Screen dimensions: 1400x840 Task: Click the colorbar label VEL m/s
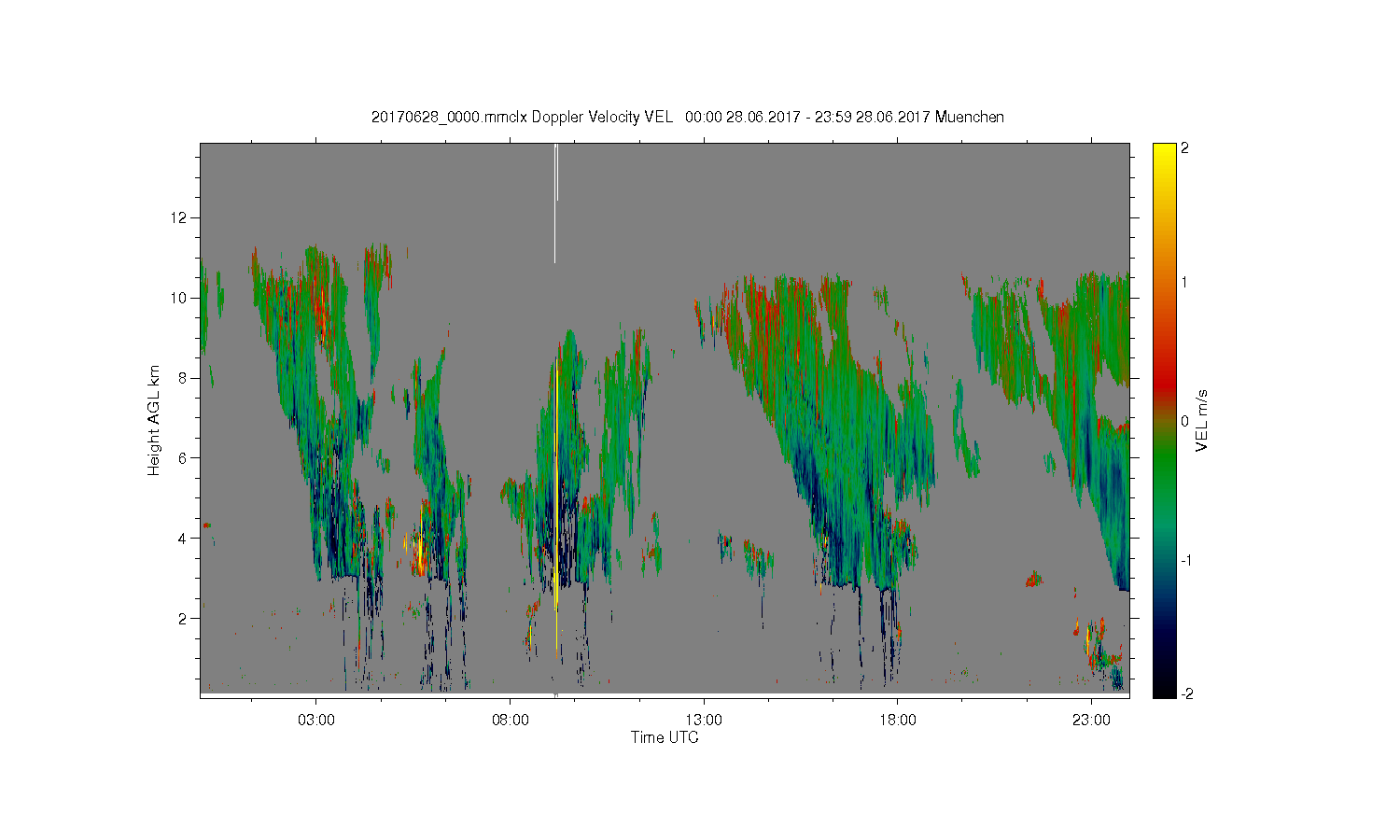click(x=1202, y=420)
